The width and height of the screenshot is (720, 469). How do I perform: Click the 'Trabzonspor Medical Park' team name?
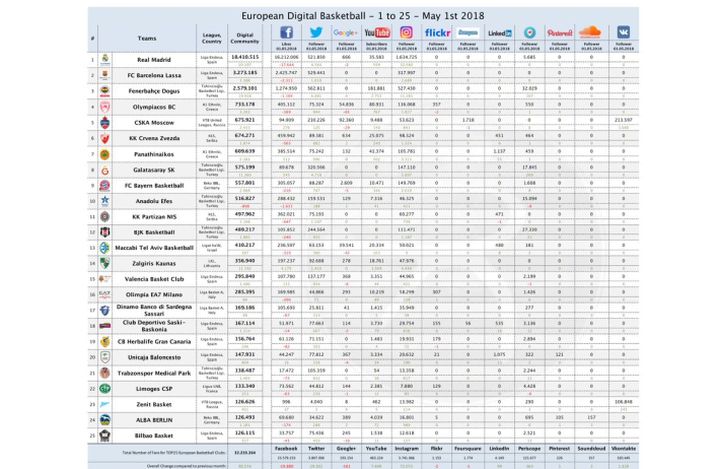(x=154, y=373)
